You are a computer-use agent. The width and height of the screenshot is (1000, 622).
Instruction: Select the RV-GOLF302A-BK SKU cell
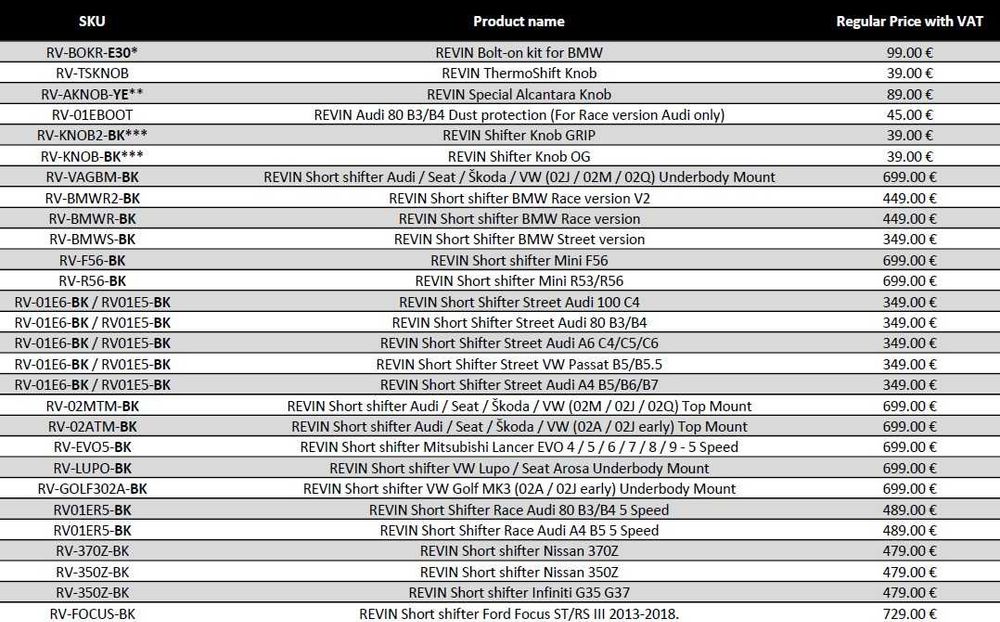[x=92, y=489]
